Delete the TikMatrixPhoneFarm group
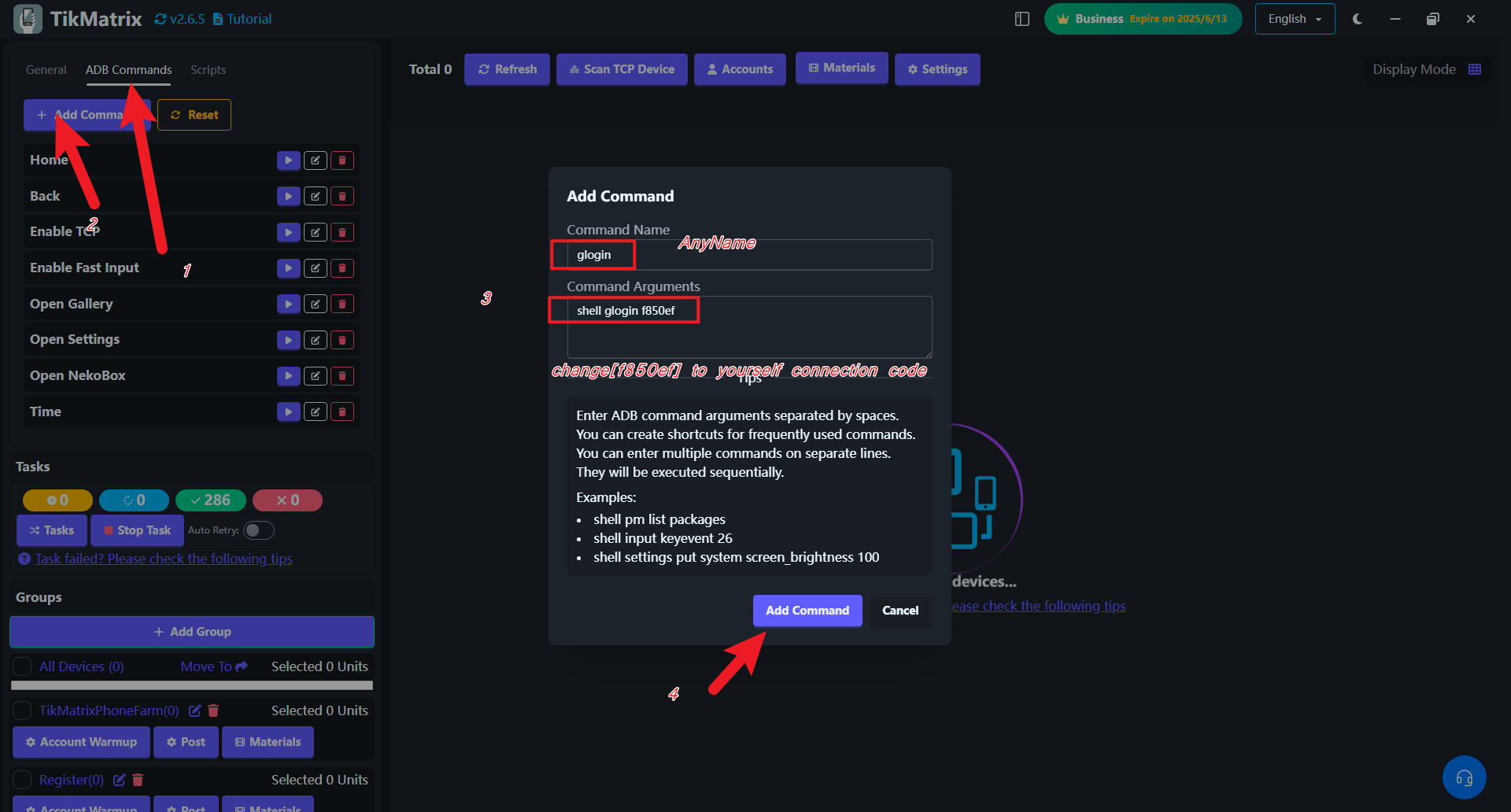 click(213, 710)
